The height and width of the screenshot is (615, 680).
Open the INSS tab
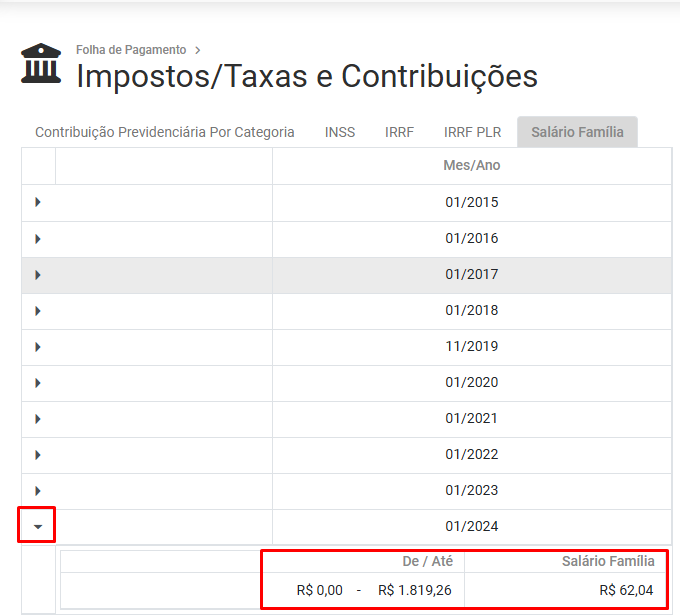pyautogui.click(x=340, y=132)
